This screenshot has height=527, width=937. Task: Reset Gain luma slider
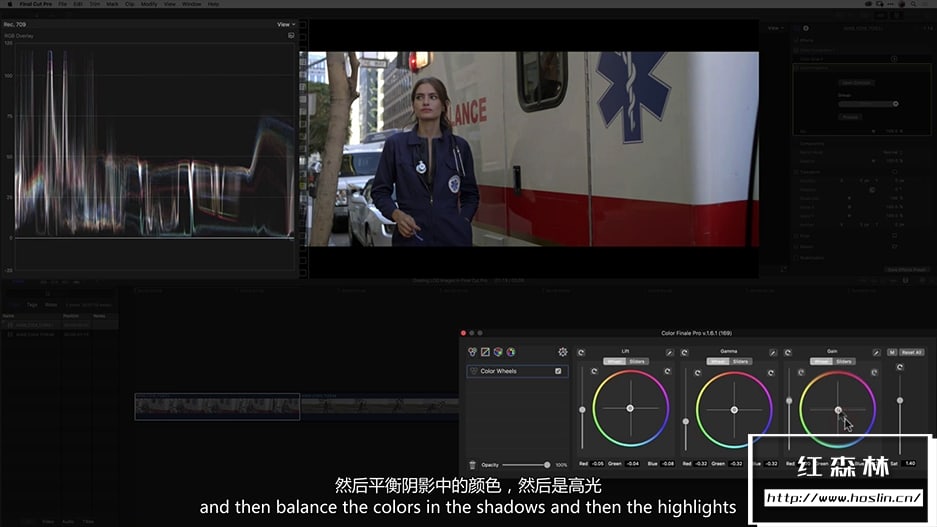[x=801, y=372]
